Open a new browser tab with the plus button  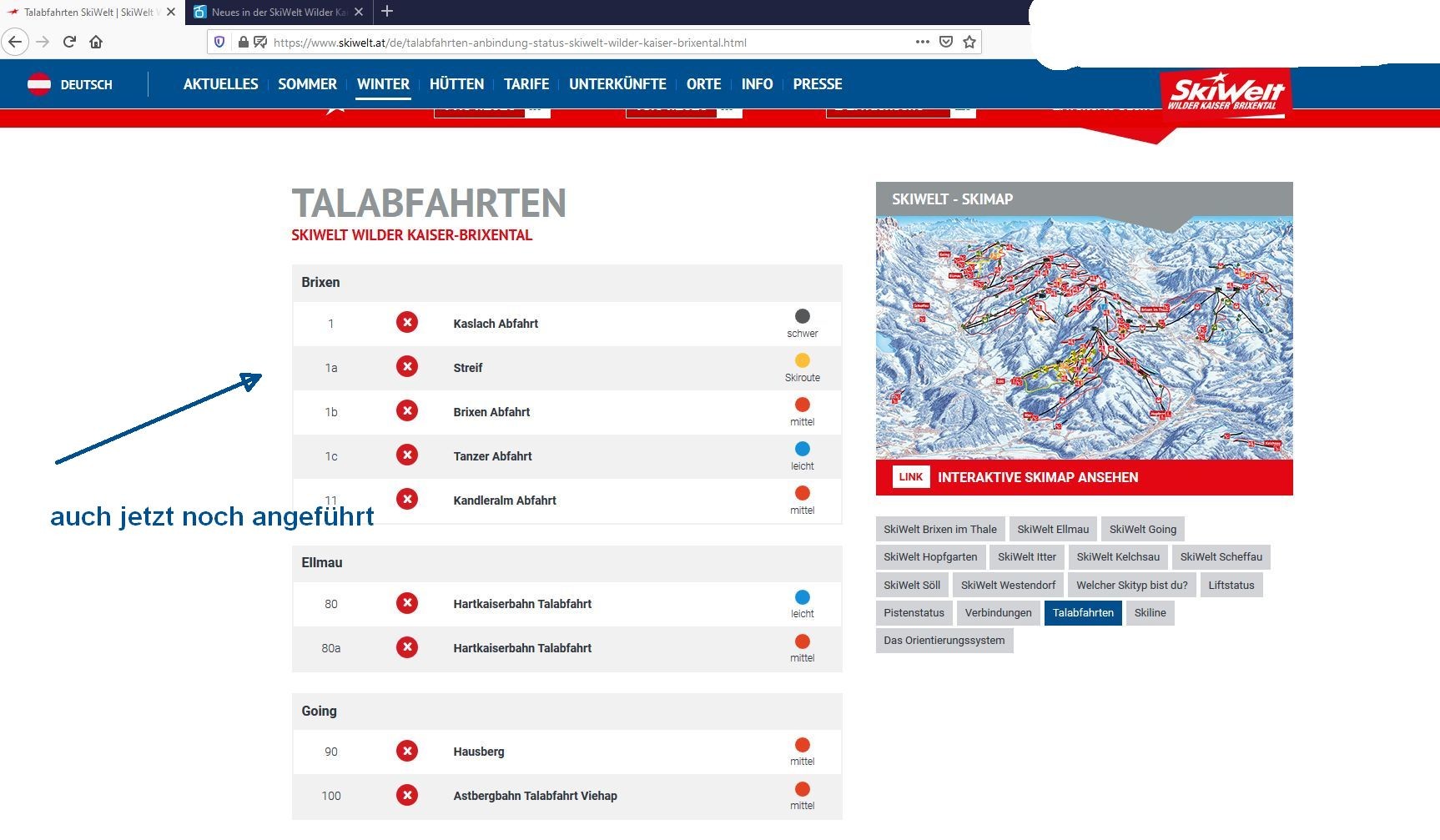pyautogui.click(x=386, y=12)
